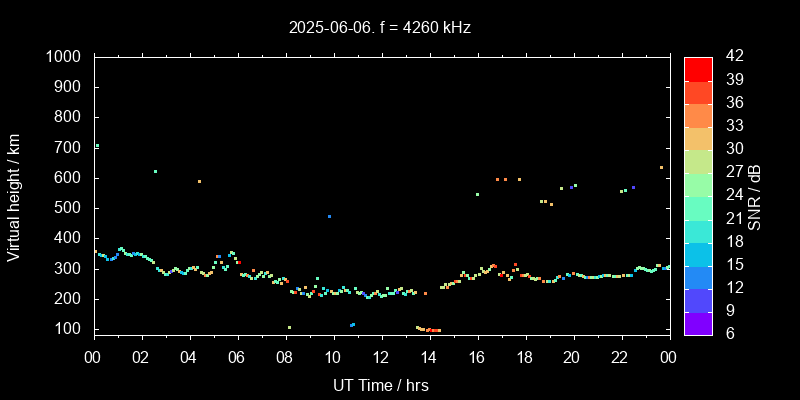Select the orange point cluster near 100 km at 14 hrs

[430, 329]
